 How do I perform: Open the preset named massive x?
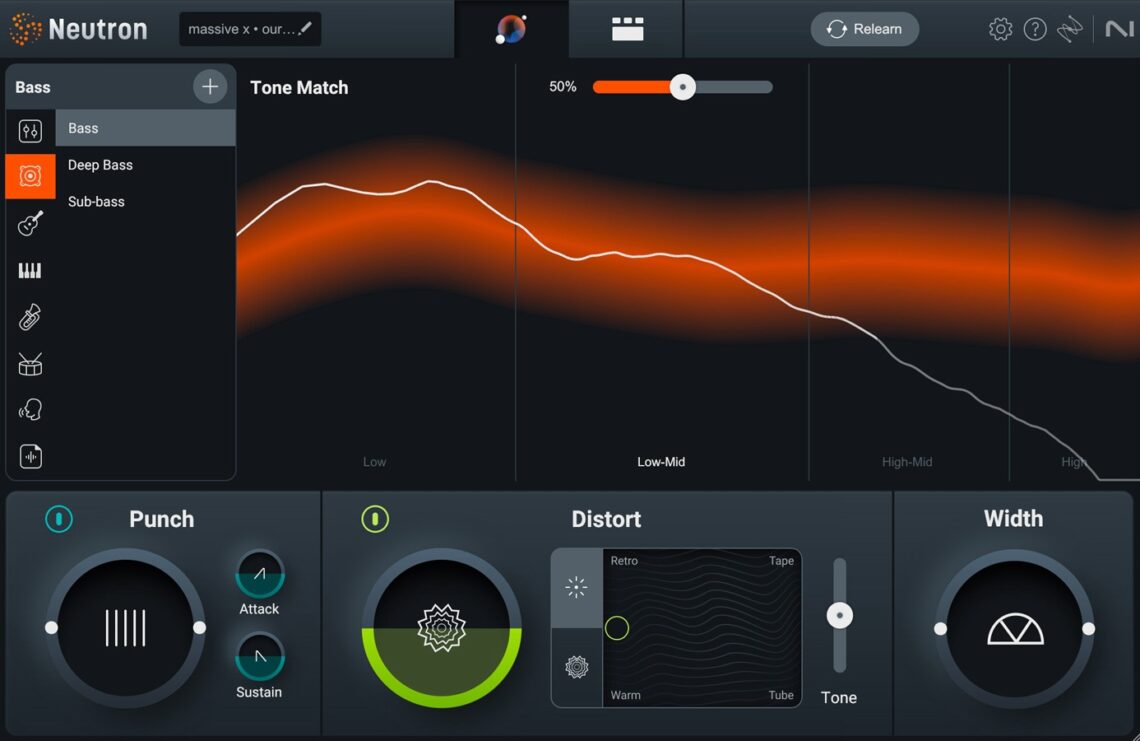240,29
